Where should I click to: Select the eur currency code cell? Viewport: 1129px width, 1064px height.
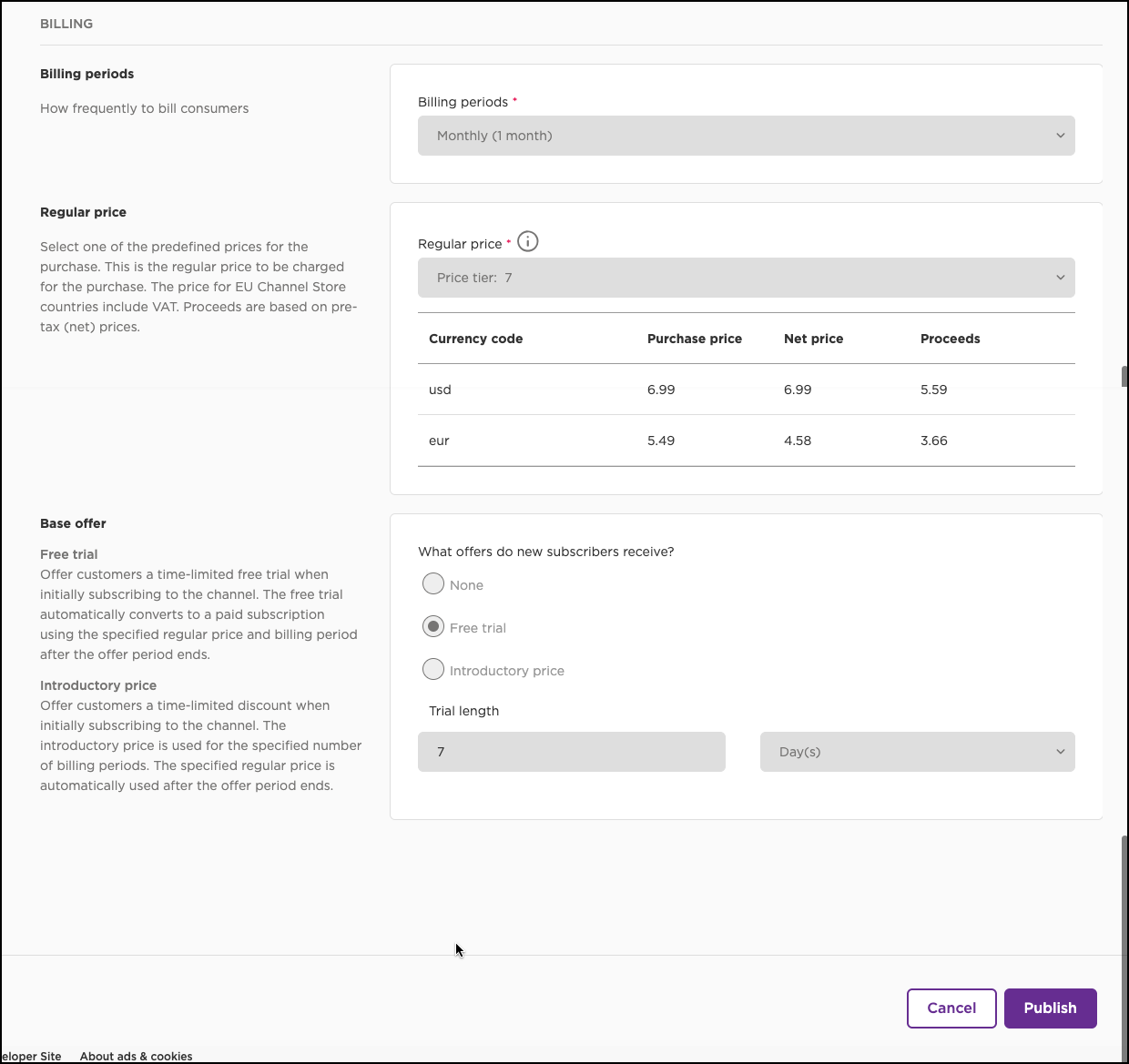click(439, 441)
